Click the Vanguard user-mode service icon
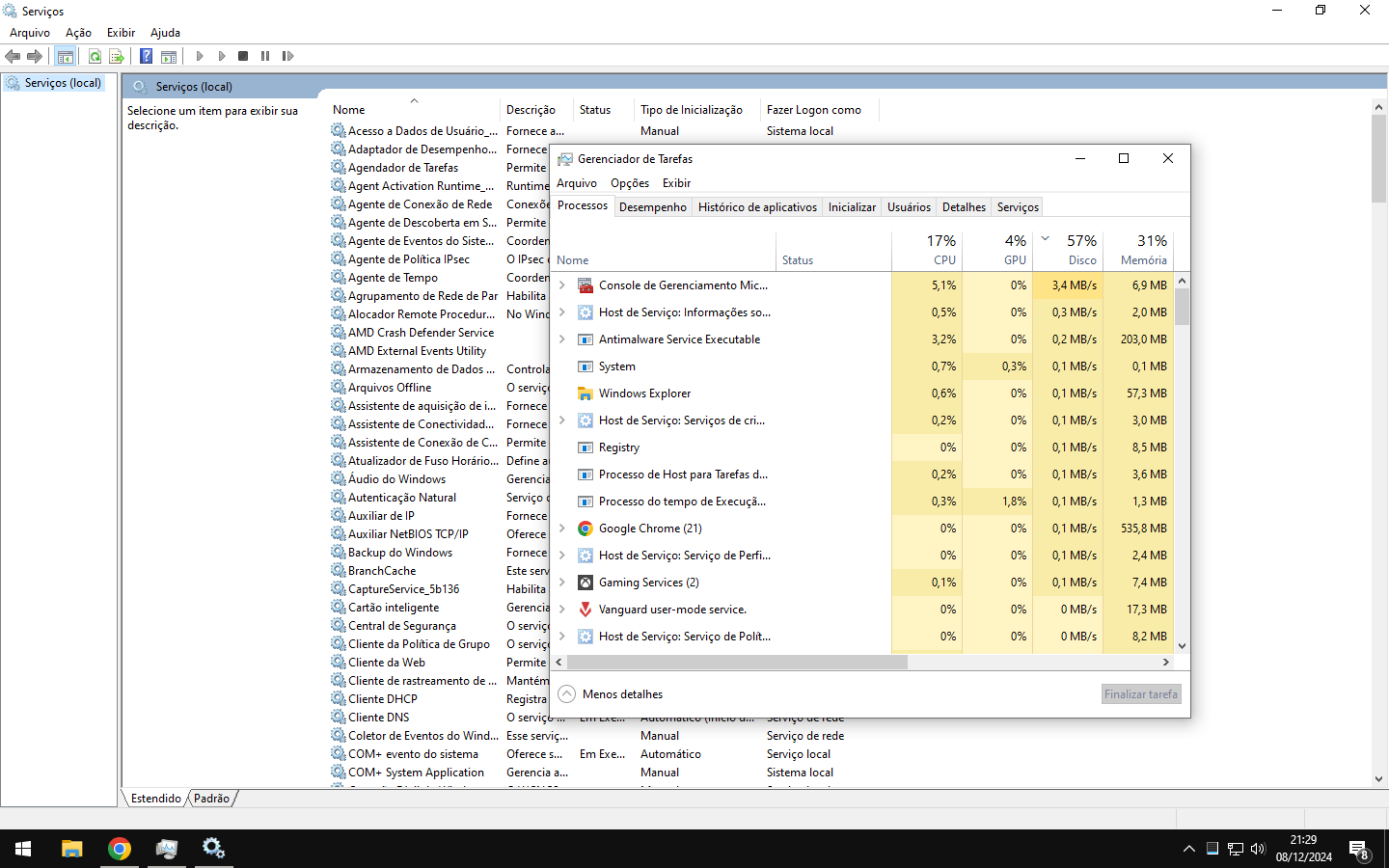 click(x=586, y=610)
